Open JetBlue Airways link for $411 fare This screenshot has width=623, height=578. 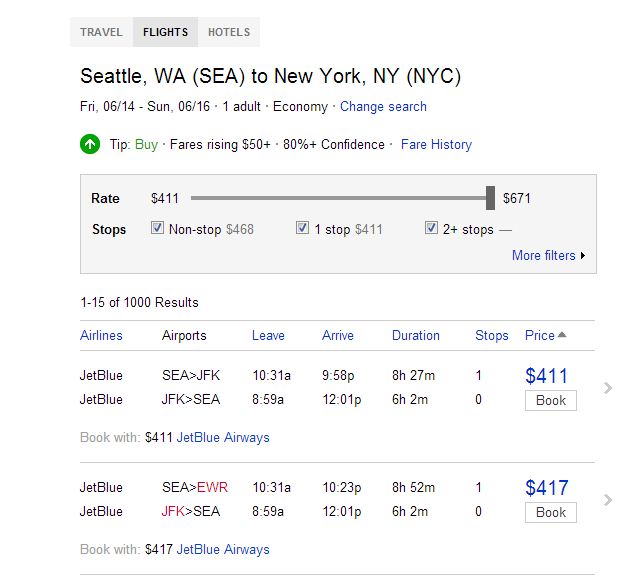223,437
